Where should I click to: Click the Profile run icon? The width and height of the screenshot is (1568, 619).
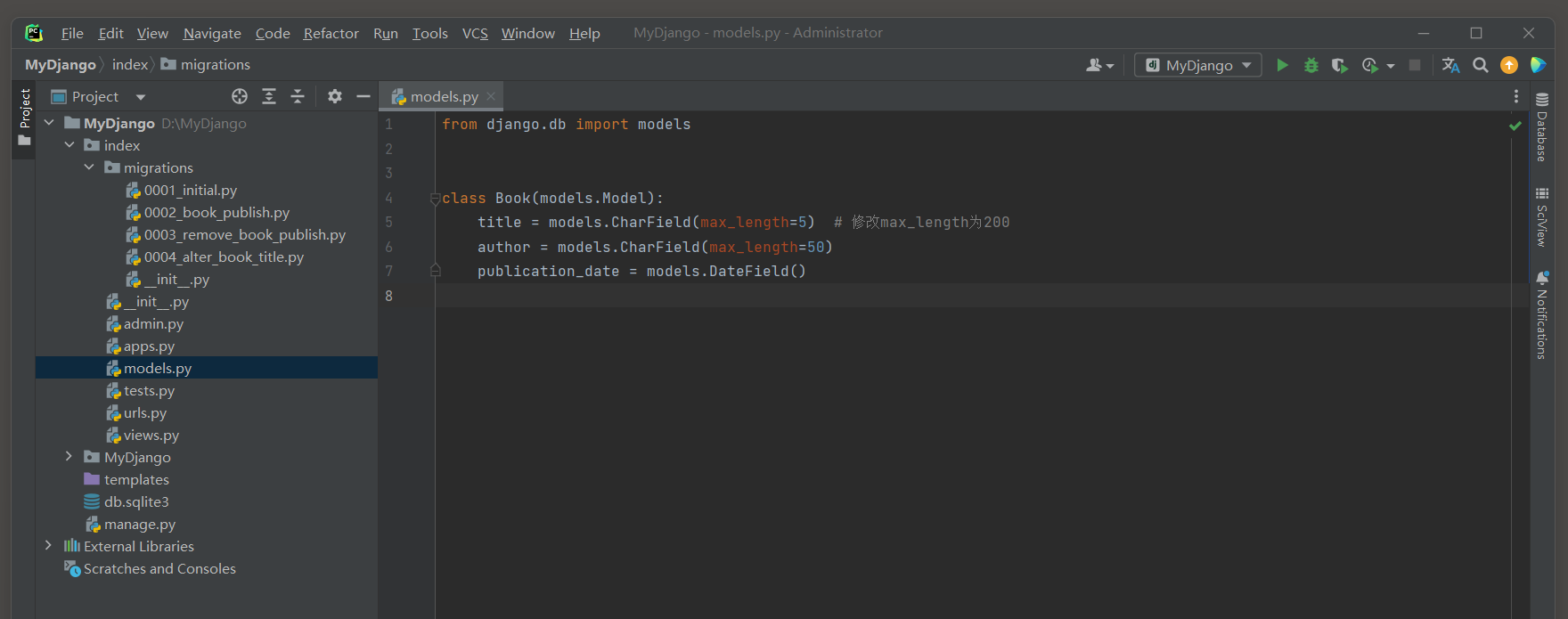pyautogui.click(x=1370, y=65)
